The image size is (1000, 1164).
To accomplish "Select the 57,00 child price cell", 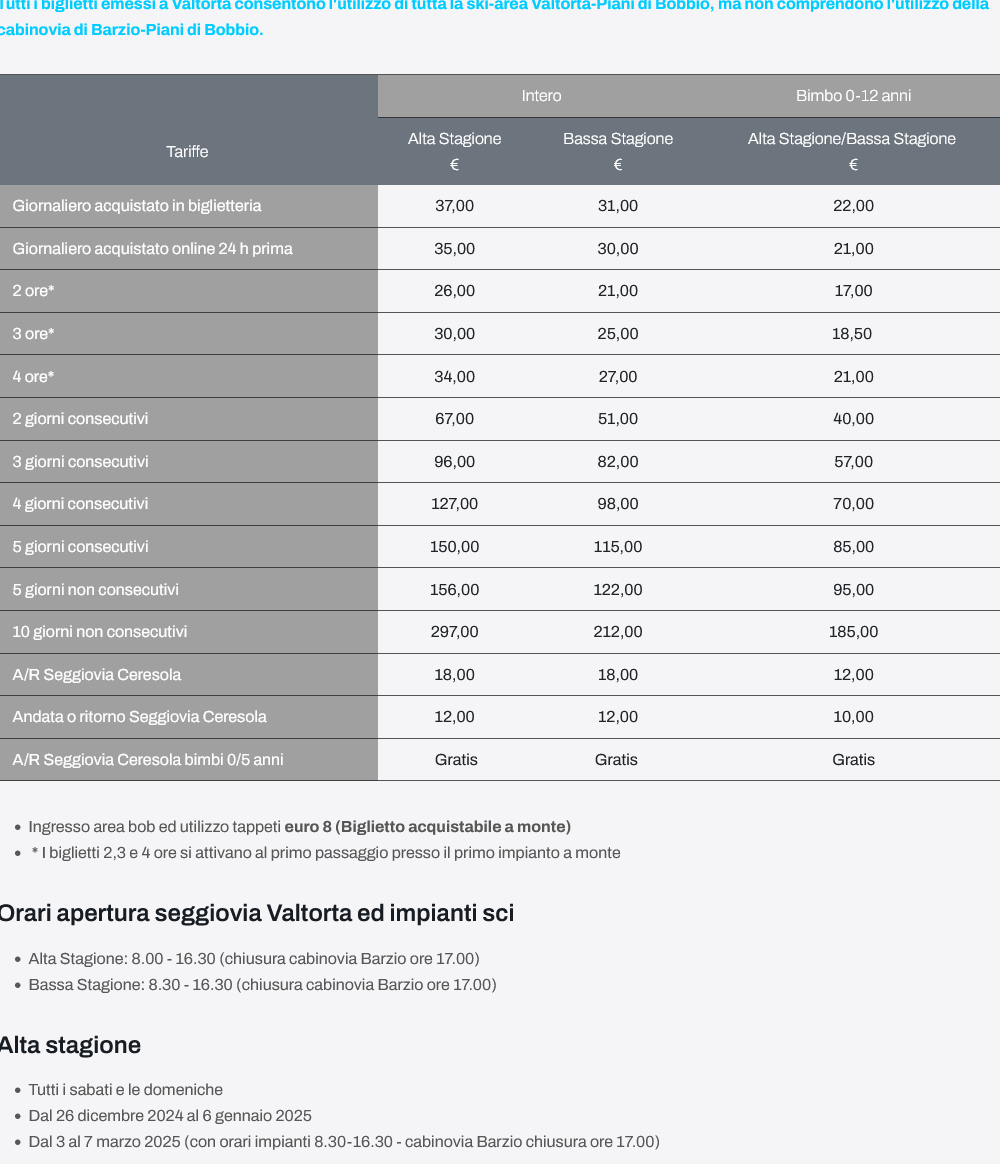I will (x=853, y=462).
